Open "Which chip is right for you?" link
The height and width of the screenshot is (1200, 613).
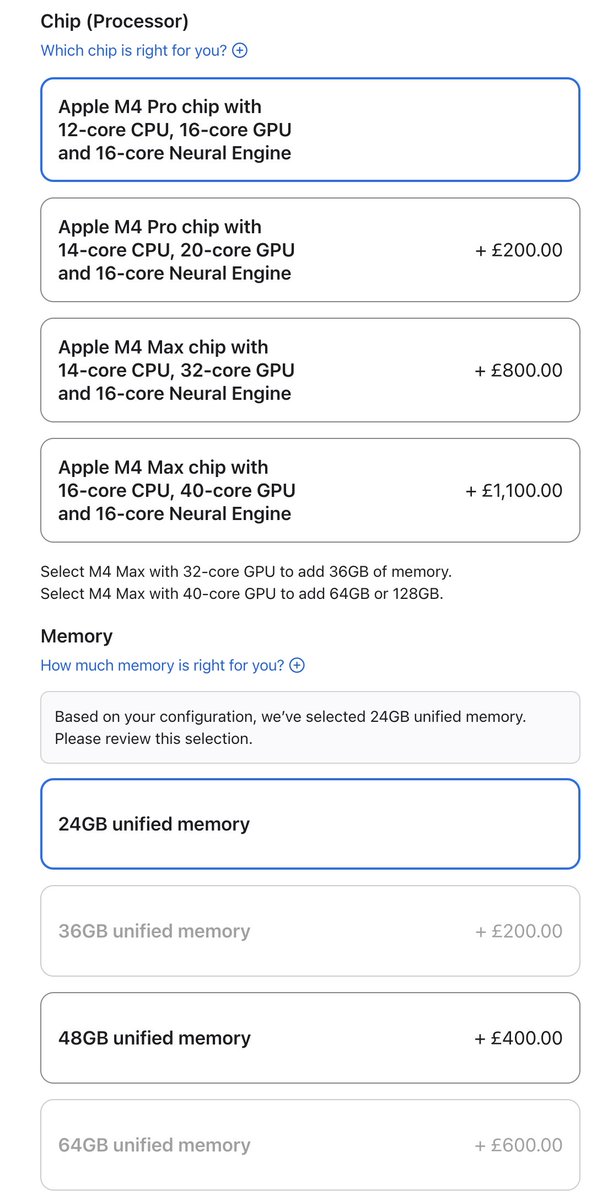(134, 50)
